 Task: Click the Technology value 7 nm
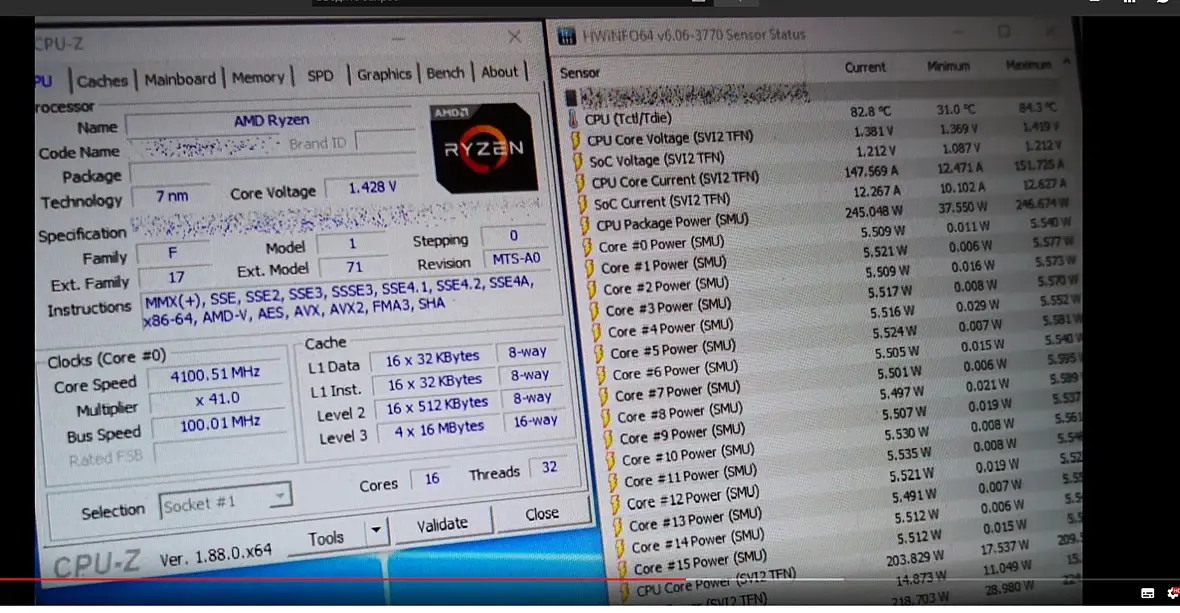click(172, 196)
